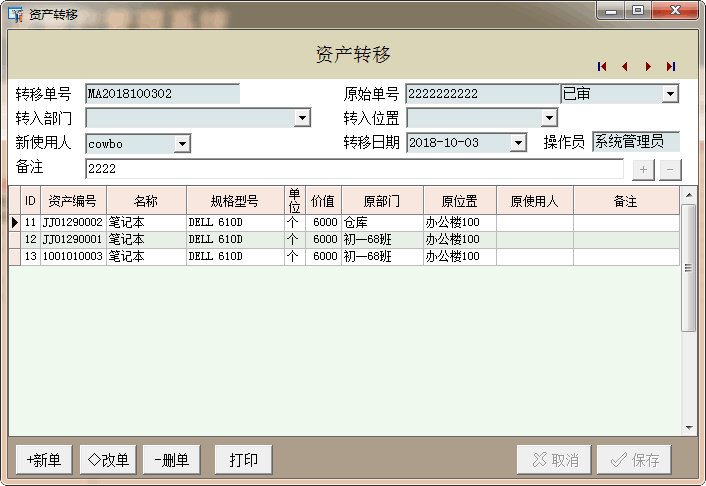Screen dimensions: 706x486
Task: Open the 已审 status dropdown
Action: [670, 94]
